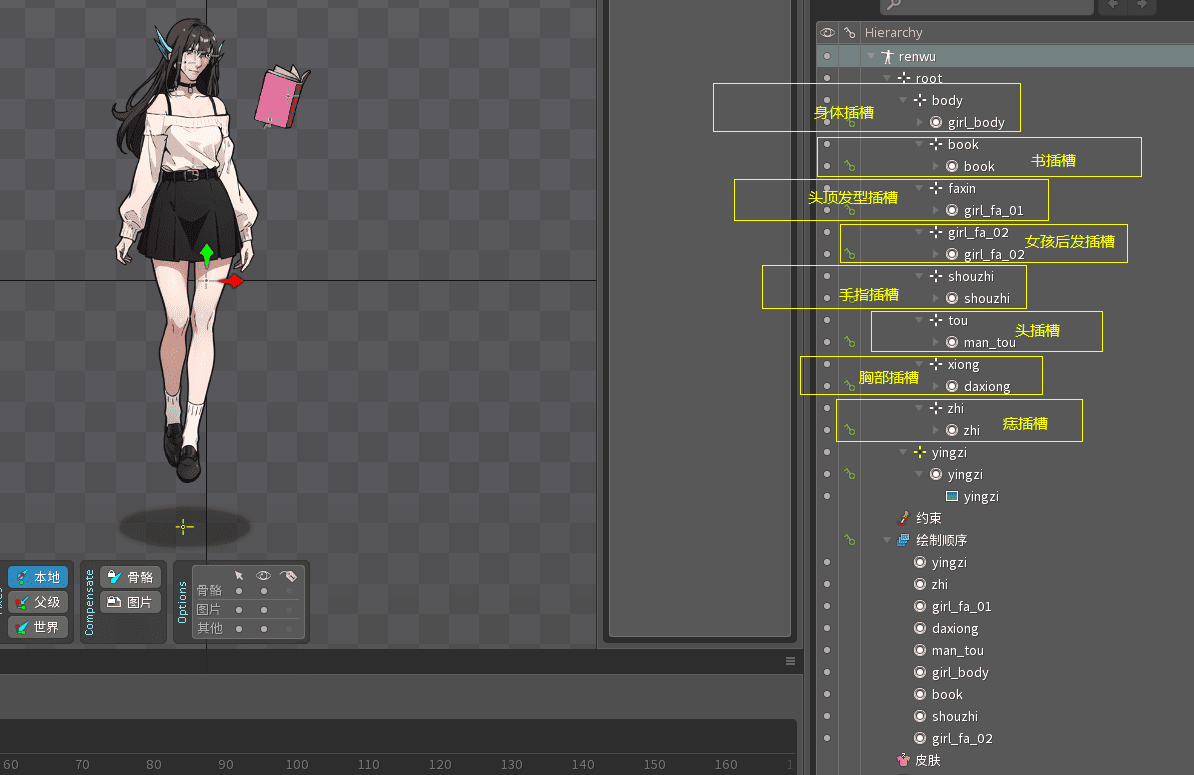Collapse the 绘制顺序 draw order node

pos(887,540)
